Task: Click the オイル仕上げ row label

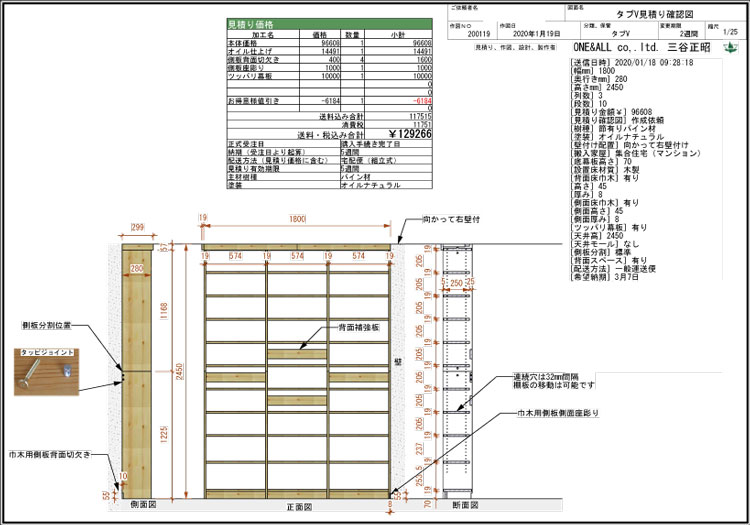Action: tap(250, 51)
